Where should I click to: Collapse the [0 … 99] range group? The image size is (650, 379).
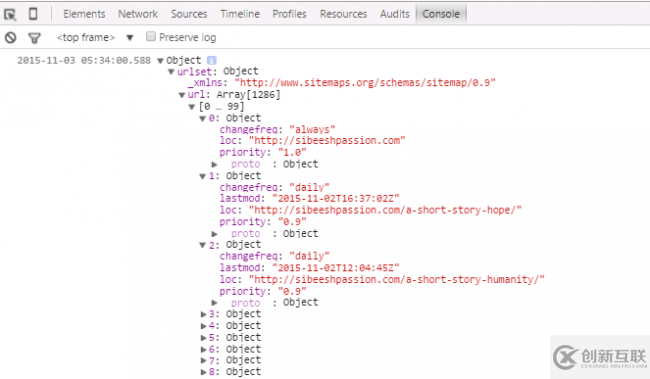(x=192, y=107)
